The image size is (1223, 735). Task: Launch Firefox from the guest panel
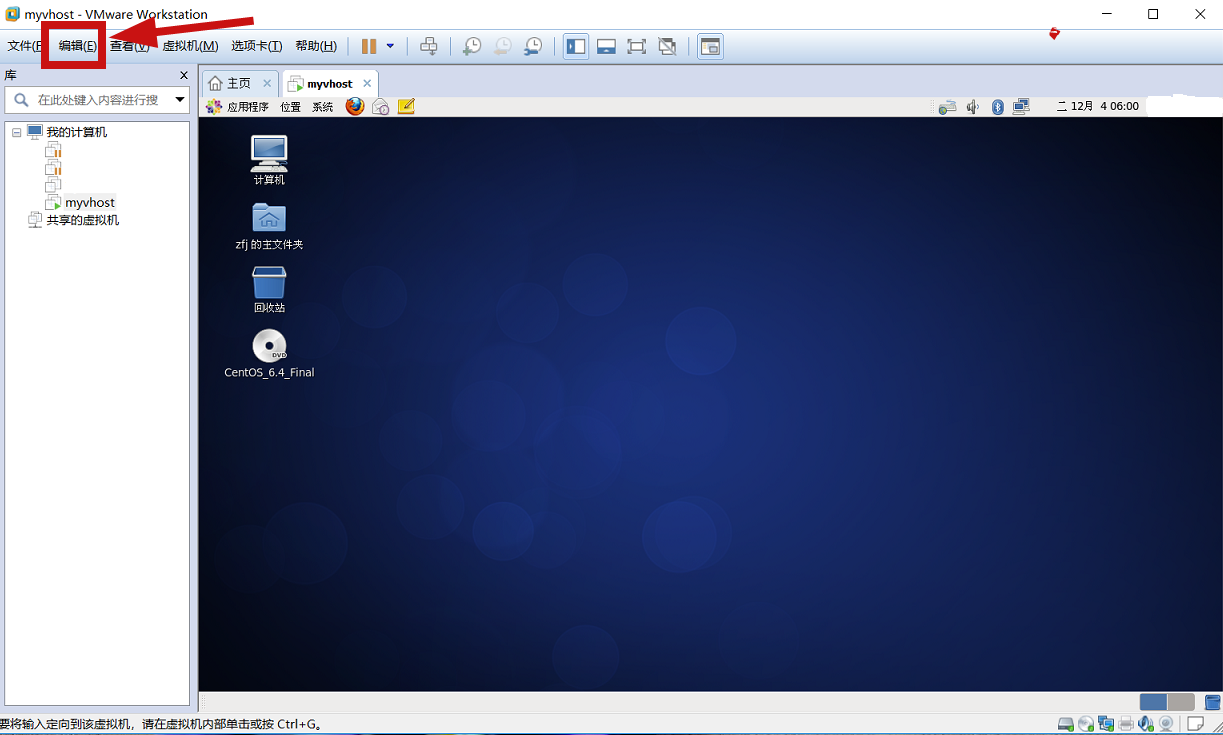355,106
